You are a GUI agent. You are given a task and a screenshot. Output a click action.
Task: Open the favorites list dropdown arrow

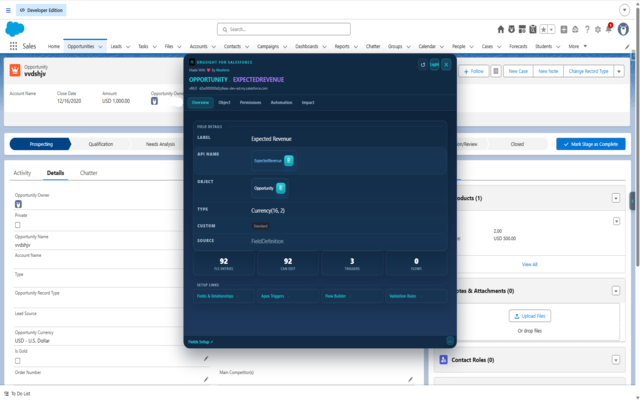click(551, 29)
